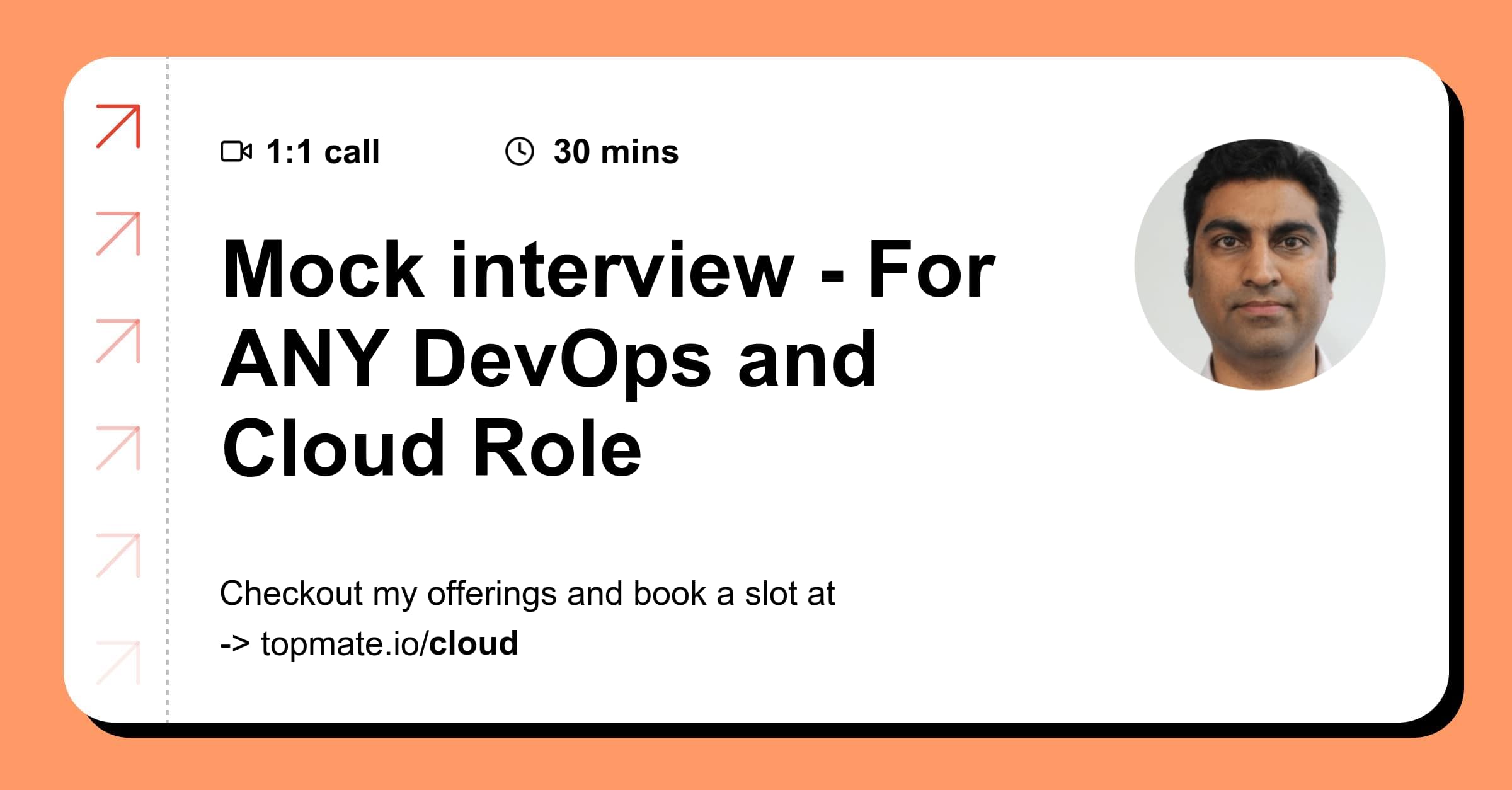Select the topmost red diagonal arrow icon
This screenshot has height=790, width=1512.
[x=120, y=126]
